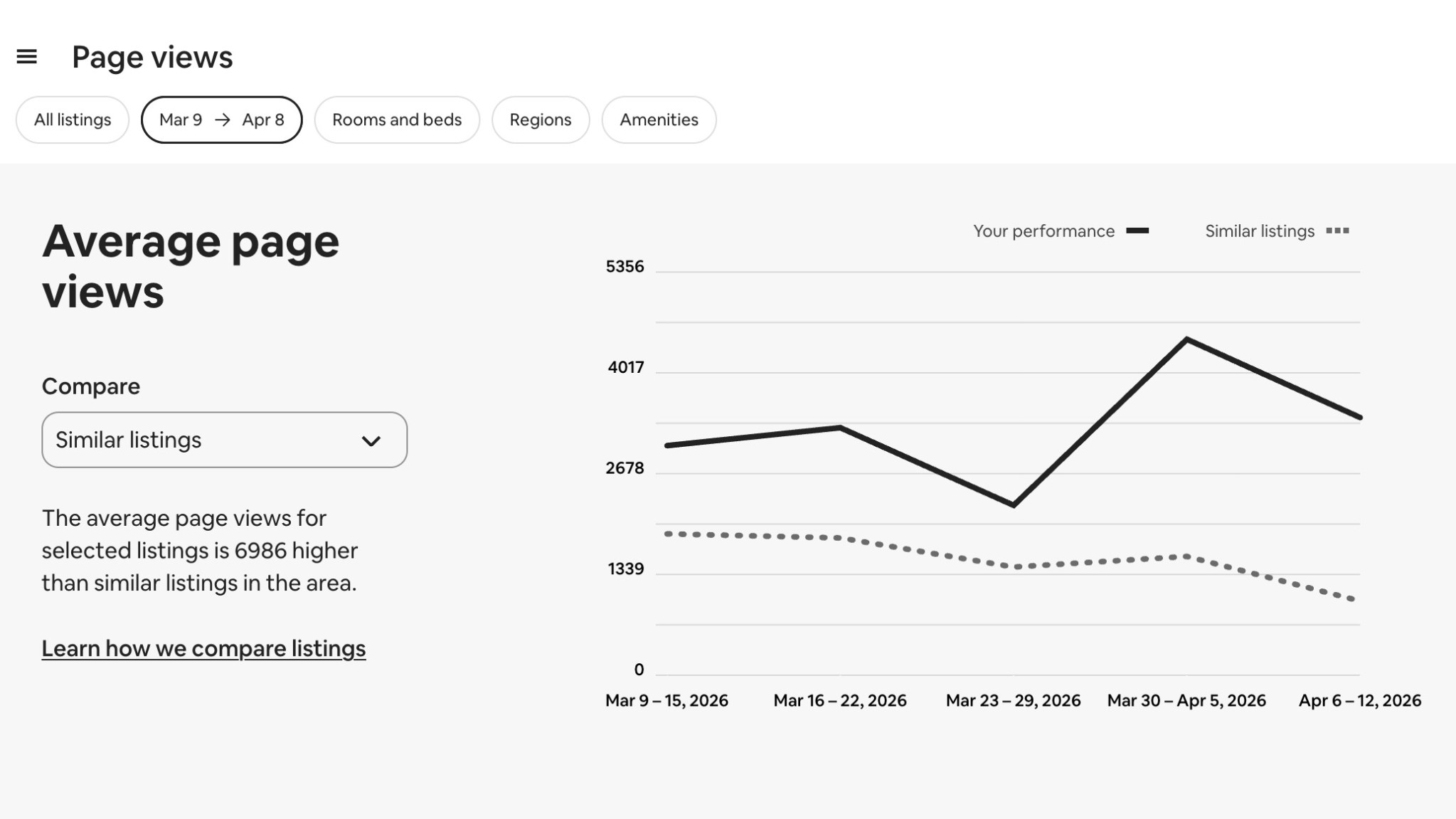The image size is (1456, 819).
Task: Click the performance low point at Mar 23 – 29
Action: [x=1014, y=505]
